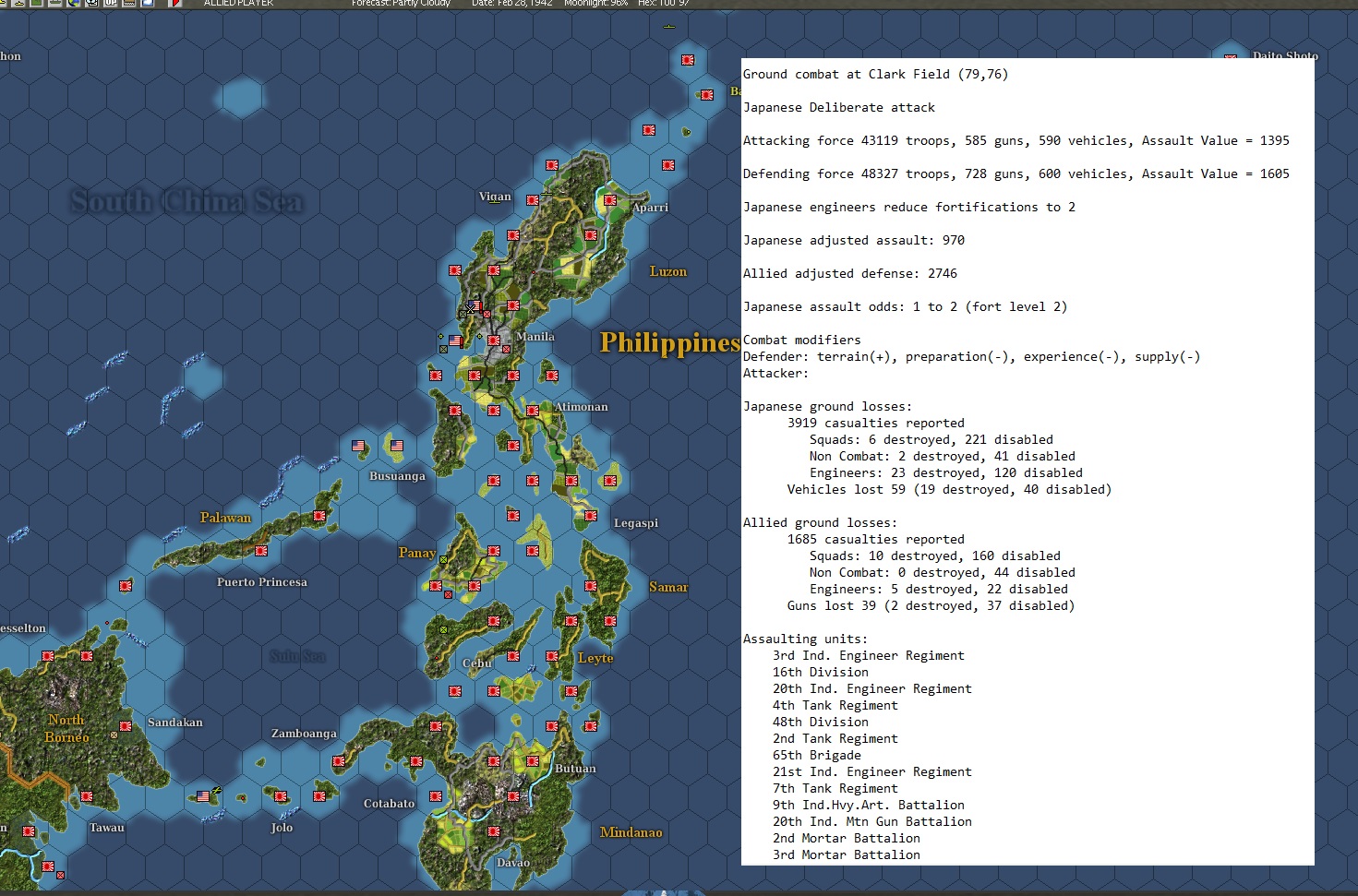Screen dimensions: 1358x896
Task: Click the 'Japanese adjusted assault: 970' line
Action: [854, 241]
